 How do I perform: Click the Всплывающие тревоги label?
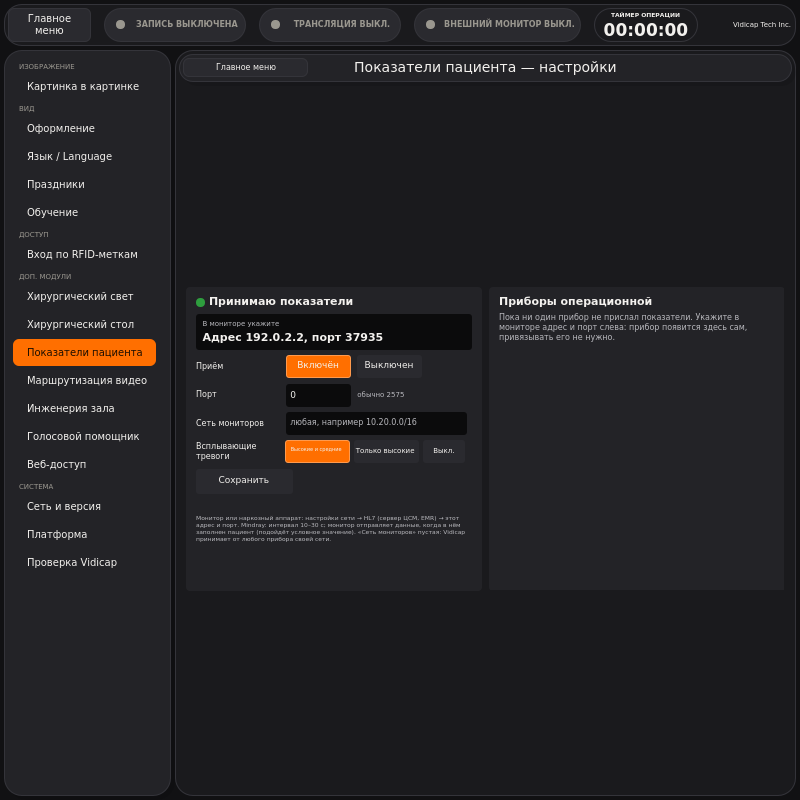click(x=226, y=451)
